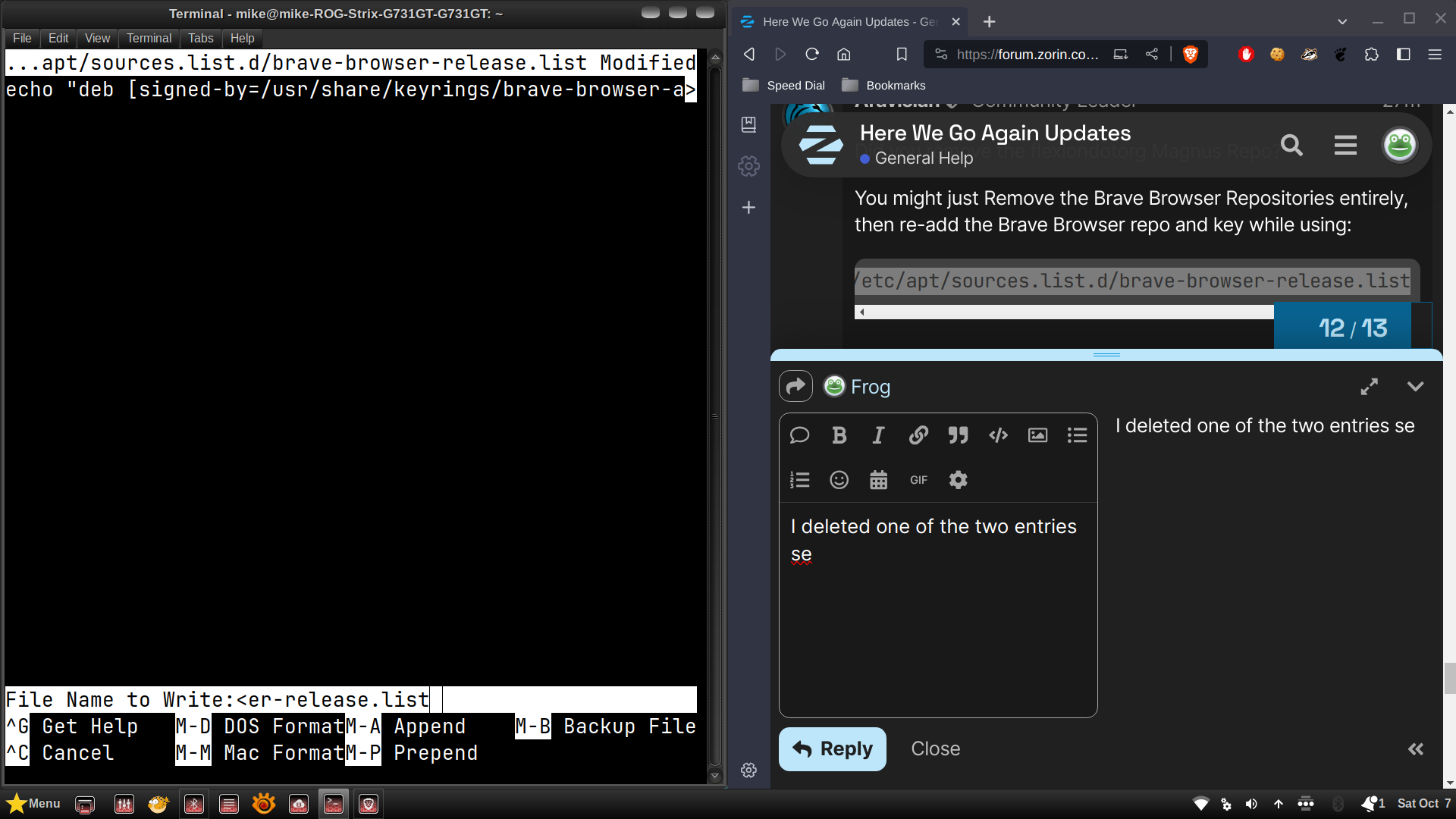Image resolution: width=1456 pixels, height=819 pixels.
Task: Open the File menu in Terminal
Action: tap(22, 38)
